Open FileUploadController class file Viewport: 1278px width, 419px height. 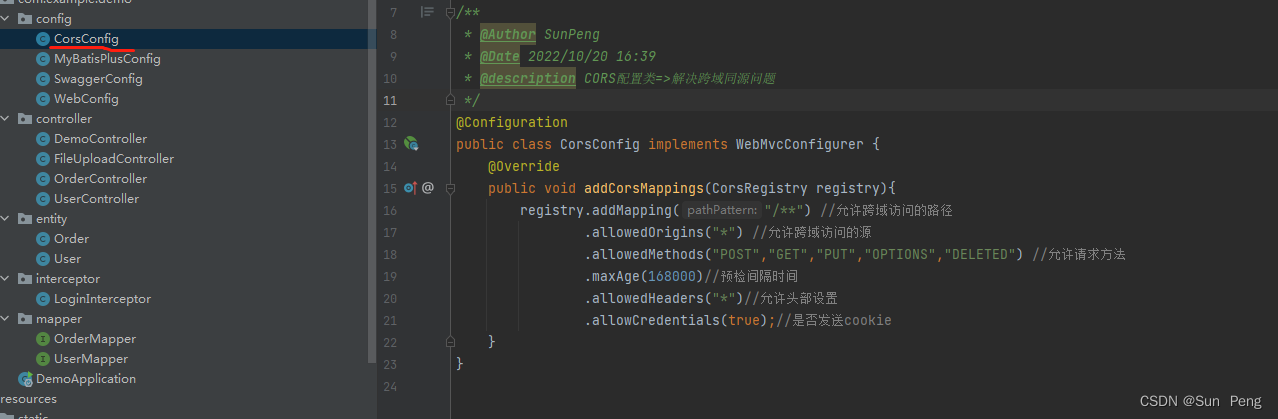[114, 159]
